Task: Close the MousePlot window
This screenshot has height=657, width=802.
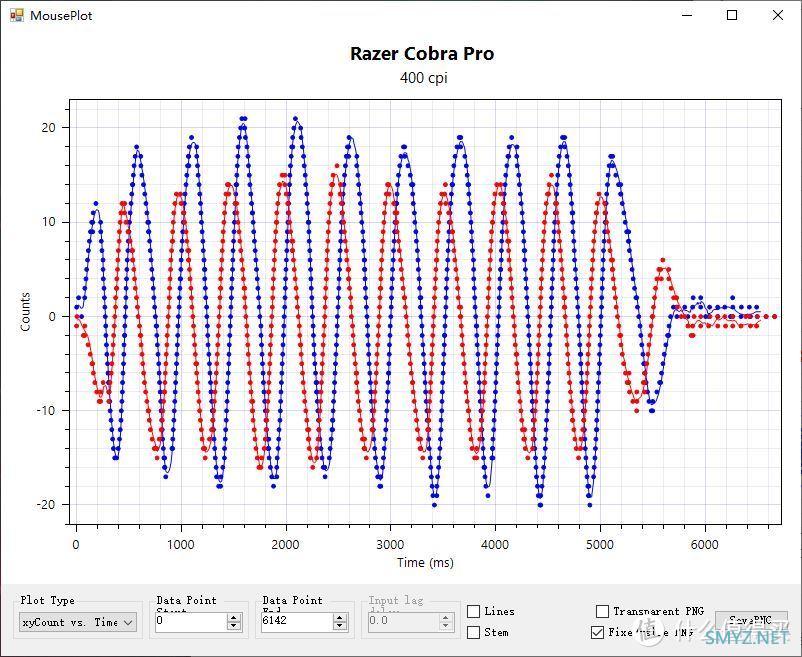Action: tap(777, 15)
